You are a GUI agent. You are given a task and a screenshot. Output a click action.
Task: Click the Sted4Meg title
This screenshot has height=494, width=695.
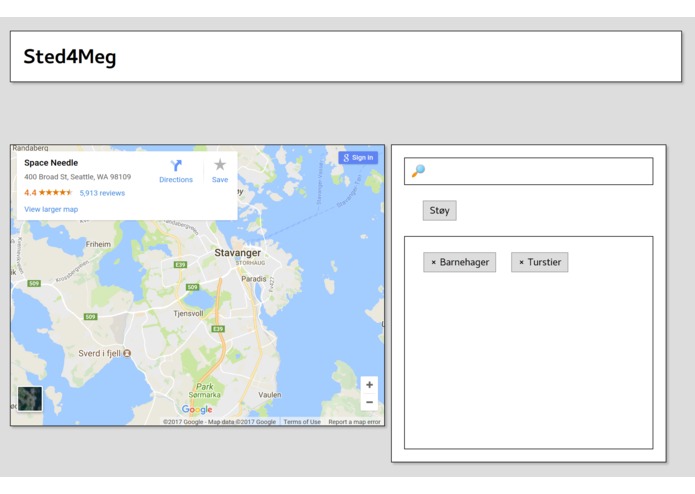point(70,57)
